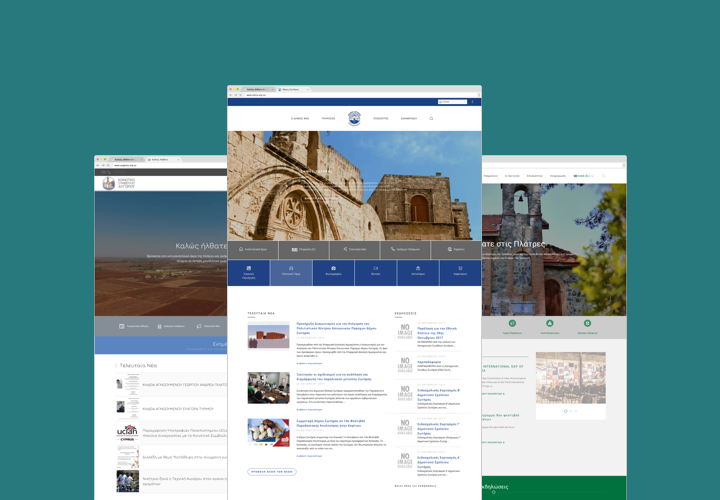Open 'Ο ΔΗΜΟΣ ΜΑΣ' menu in center site
Image resolution: width=720 pixels, height=500 pixels.
pos(300,118)
